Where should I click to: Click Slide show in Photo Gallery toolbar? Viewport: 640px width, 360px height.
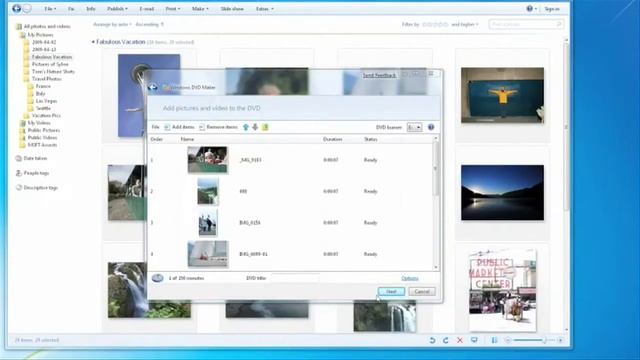[232, 9]
